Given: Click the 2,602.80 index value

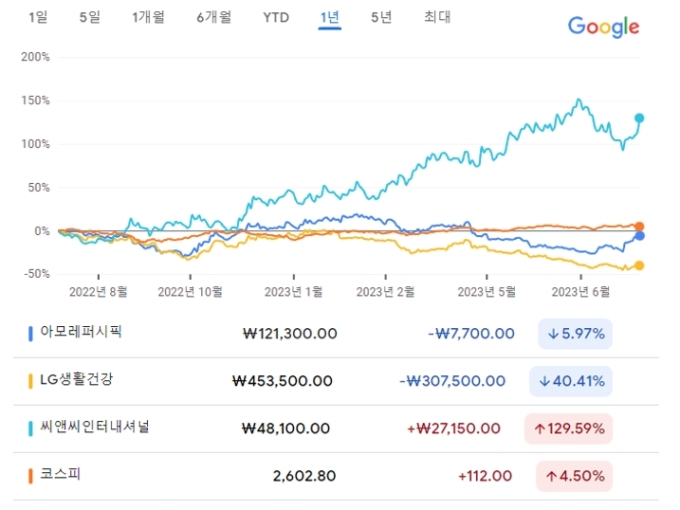Looking at the screenshot, I should tap(304, 476).
